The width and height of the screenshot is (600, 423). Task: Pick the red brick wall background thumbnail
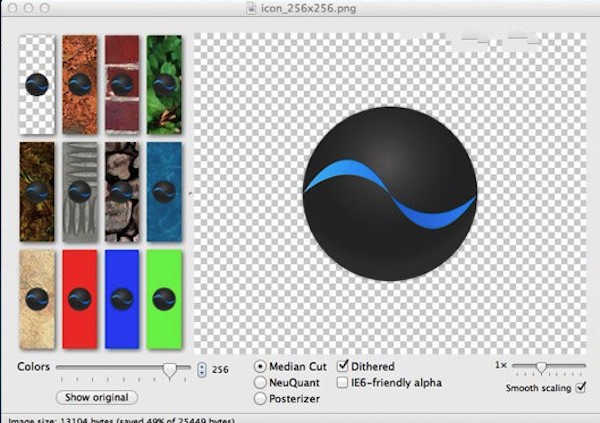pyautogui.click(x=122, y=85)
